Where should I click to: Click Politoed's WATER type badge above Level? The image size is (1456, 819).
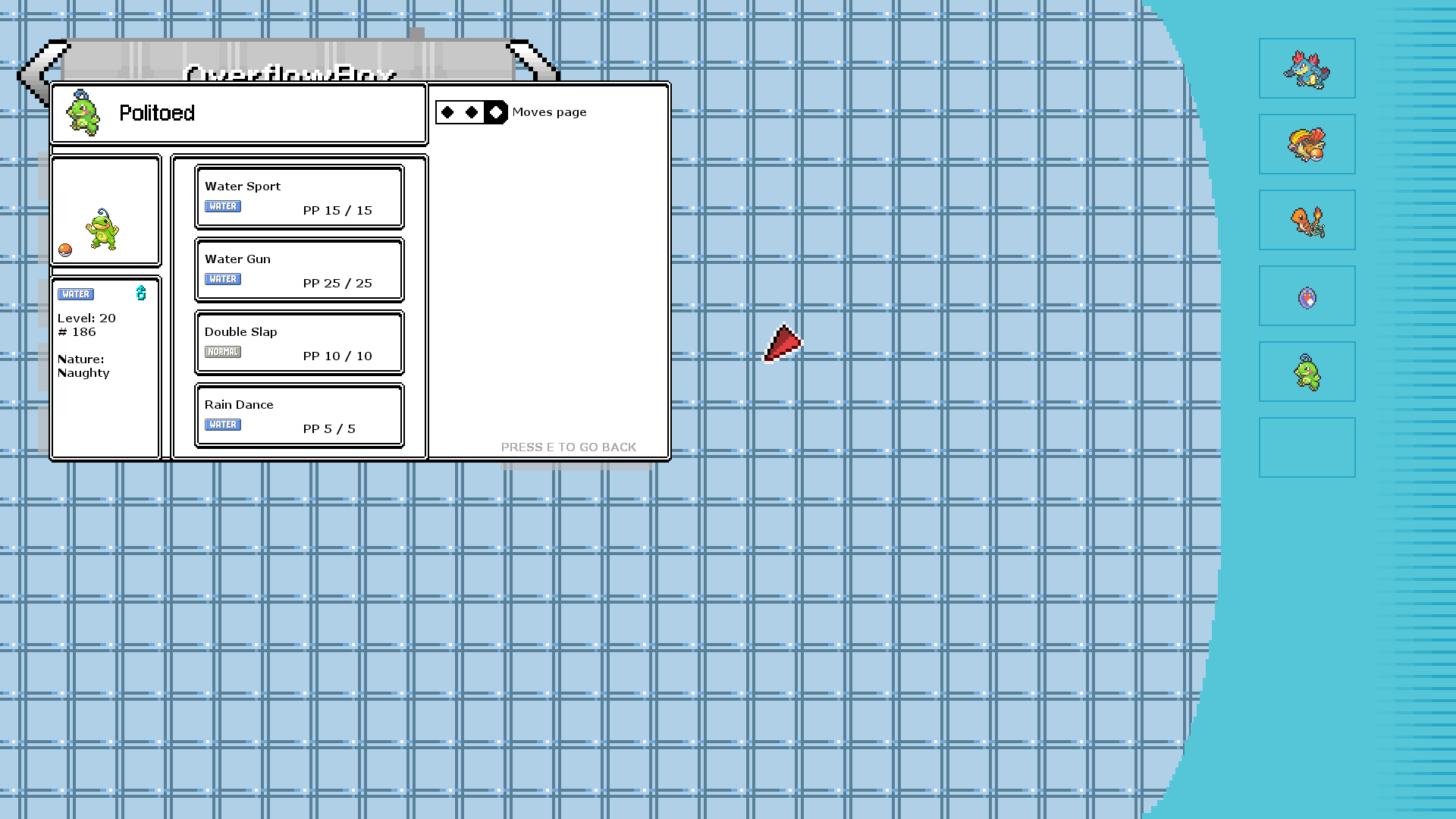coord(76,294)
